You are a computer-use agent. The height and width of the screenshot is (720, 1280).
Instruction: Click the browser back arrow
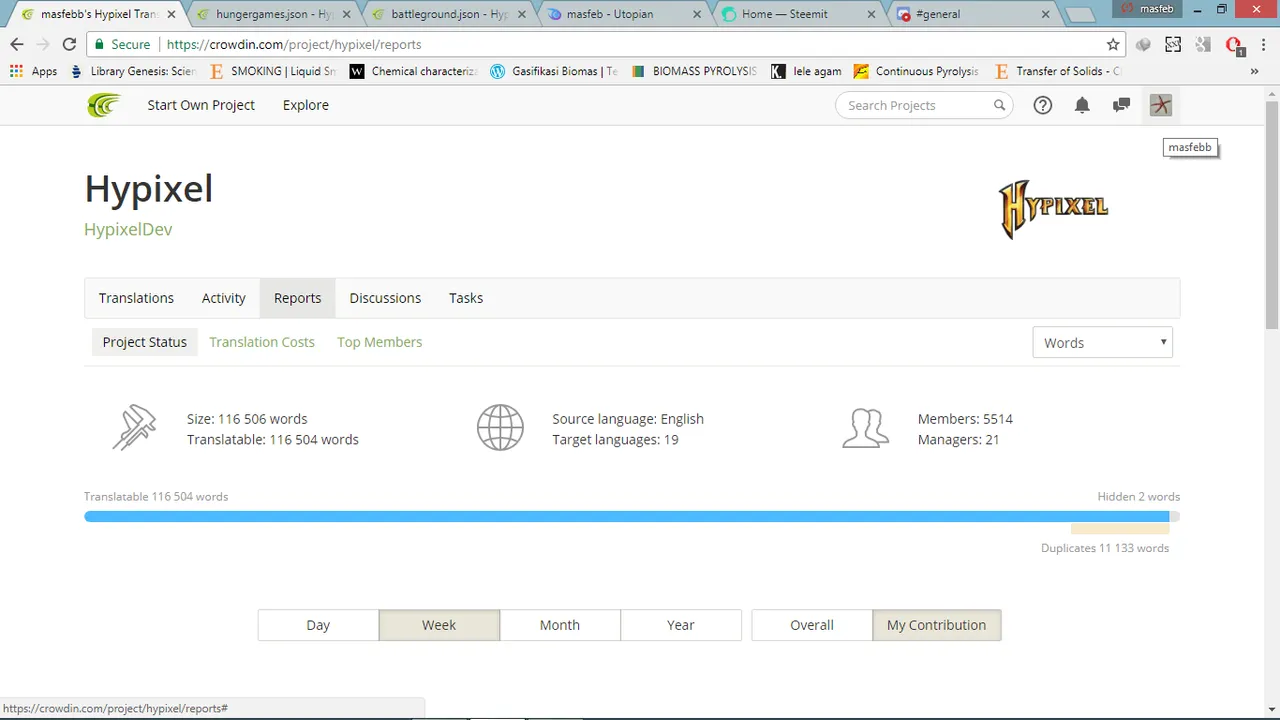click(x=17, y=44)
